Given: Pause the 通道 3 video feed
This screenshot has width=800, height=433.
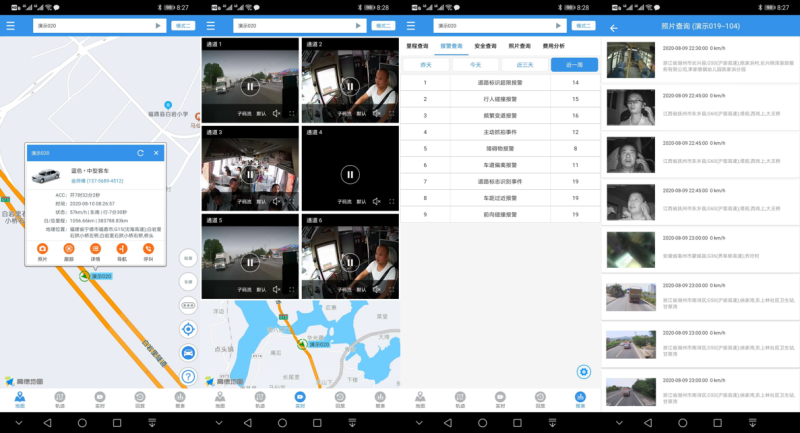Looking at the screenshot, I should click(250, 174).
